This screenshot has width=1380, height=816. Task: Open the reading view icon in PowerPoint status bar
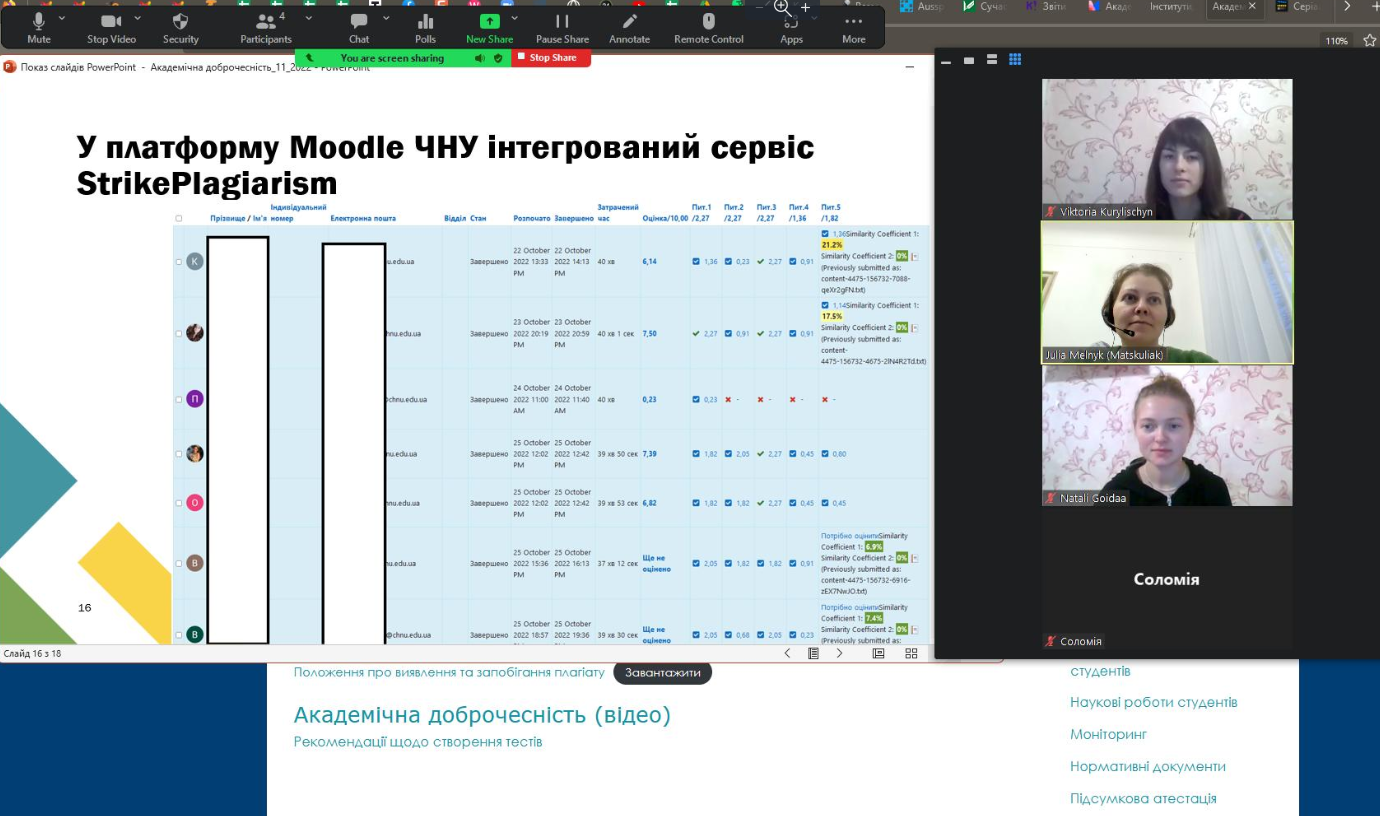click(878, 653)
